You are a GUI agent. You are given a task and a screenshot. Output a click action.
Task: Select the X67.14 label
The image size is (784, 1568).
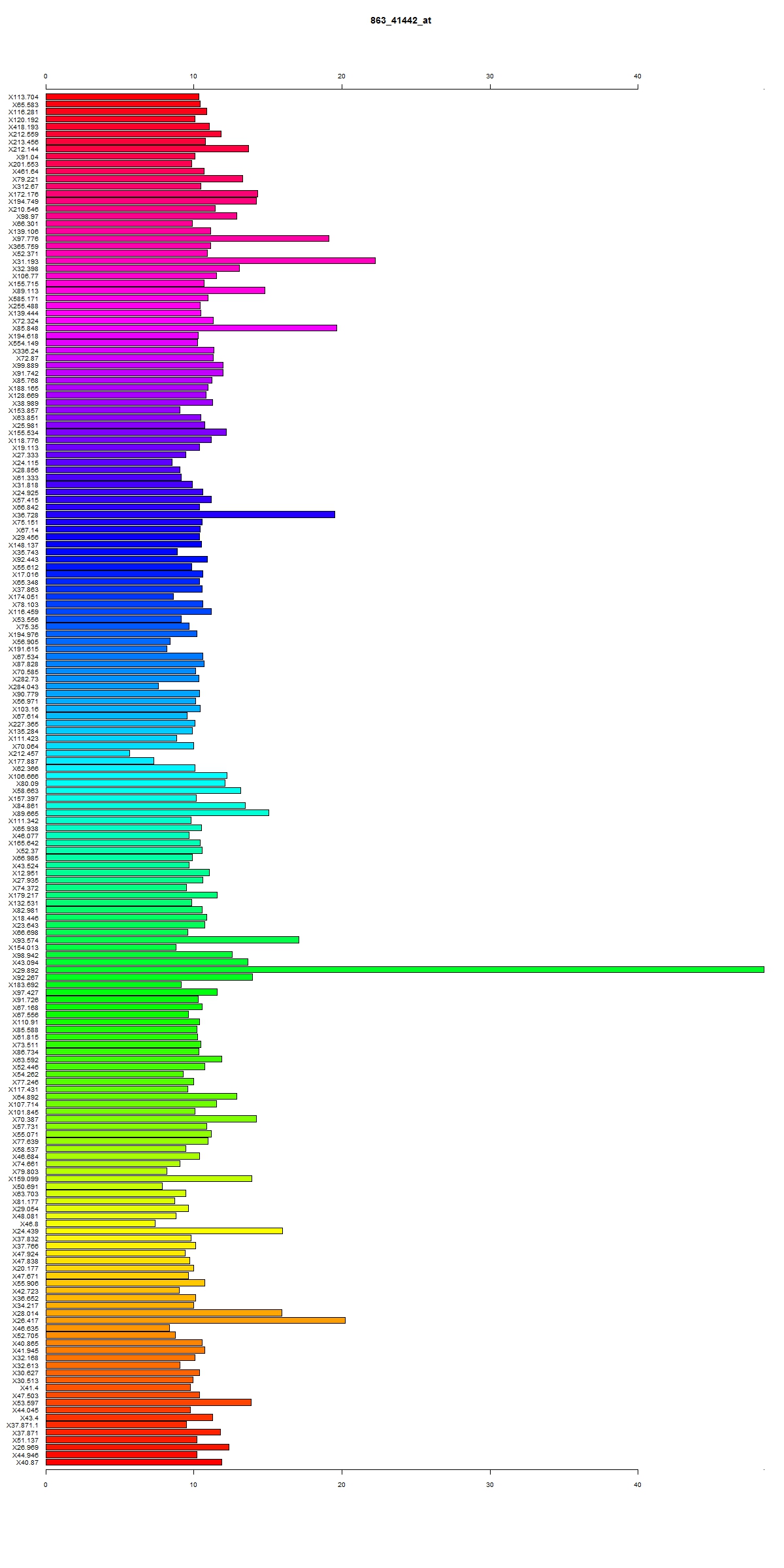[27, 530]
